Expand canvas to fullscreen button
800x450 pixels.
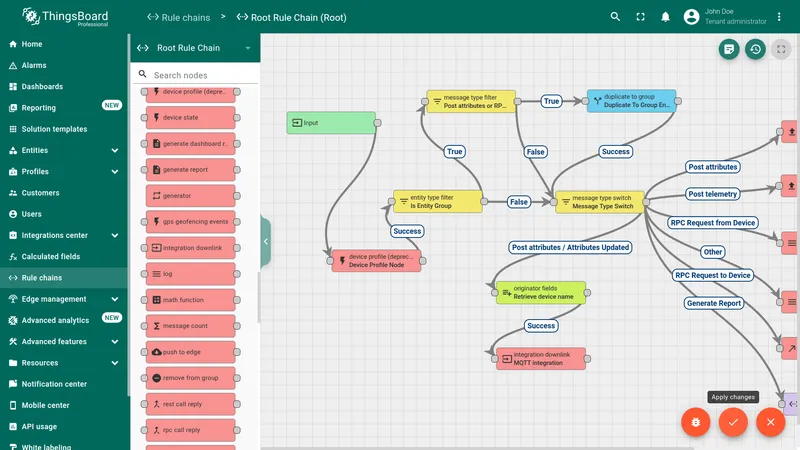(x=781, y=49)
